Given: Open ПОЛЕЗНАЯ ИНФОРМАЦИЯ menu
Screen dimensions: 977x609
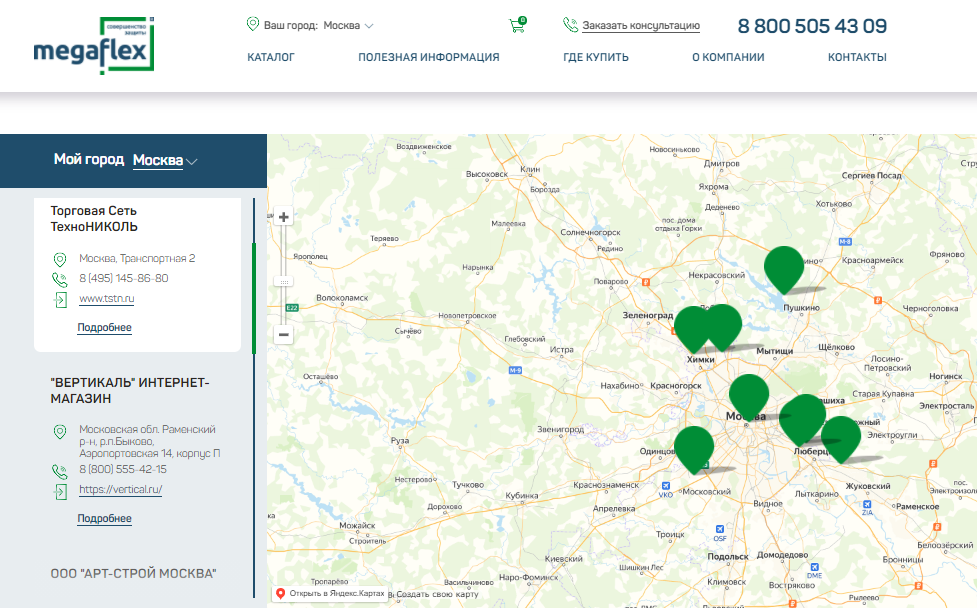Looking at the screenshot, I should 429,57.
